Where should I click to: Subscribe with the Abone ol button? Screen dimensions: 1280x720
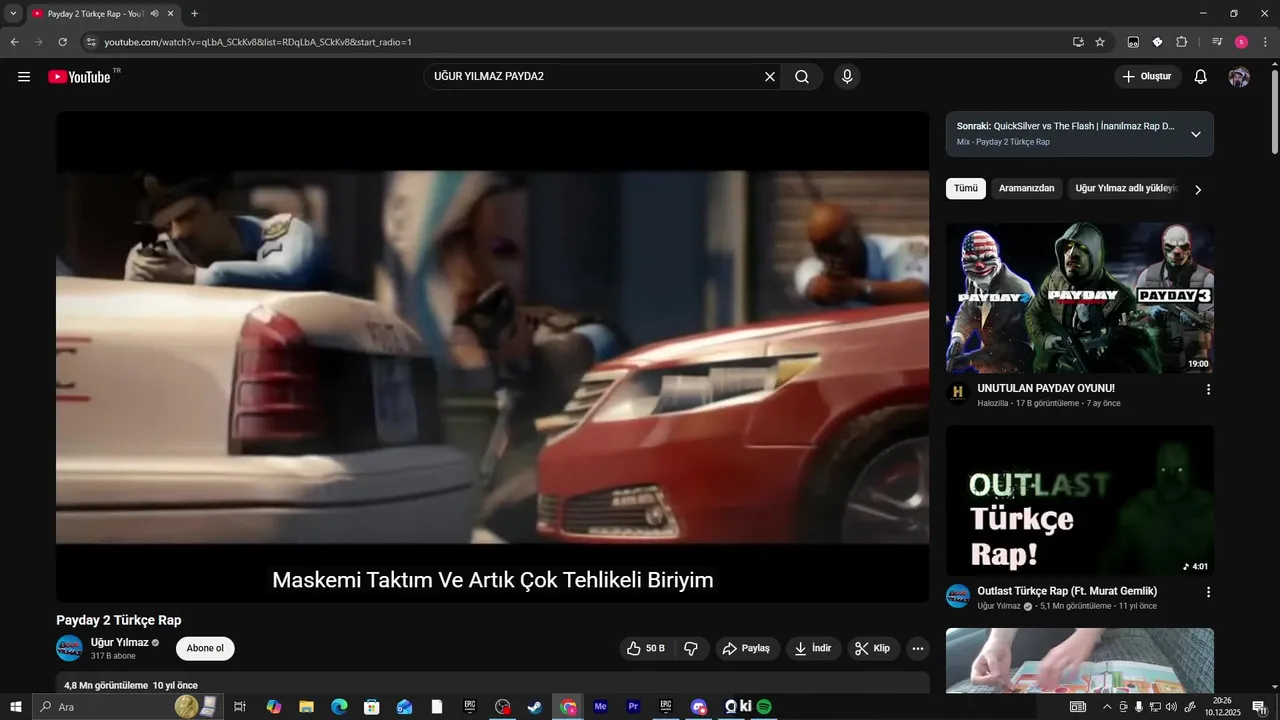[205, 648]
